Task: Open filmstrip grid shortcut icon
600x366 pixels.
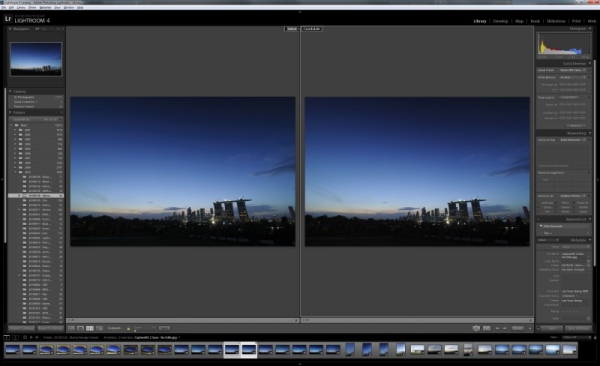Action: 25,337
